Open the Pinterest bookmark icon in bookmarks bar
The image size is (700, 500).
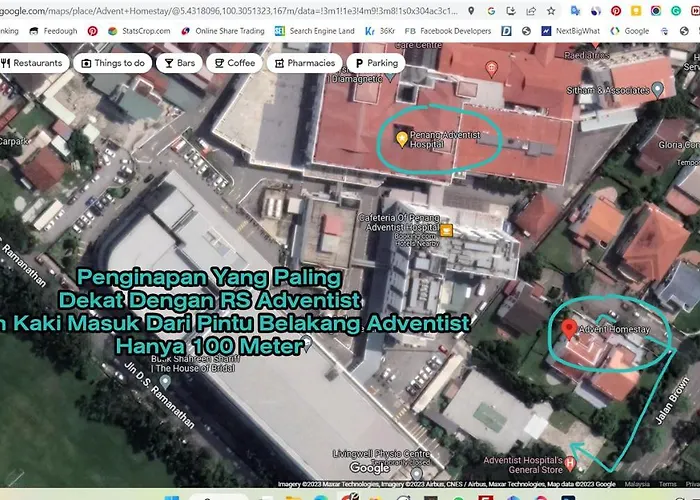[92, 31]
